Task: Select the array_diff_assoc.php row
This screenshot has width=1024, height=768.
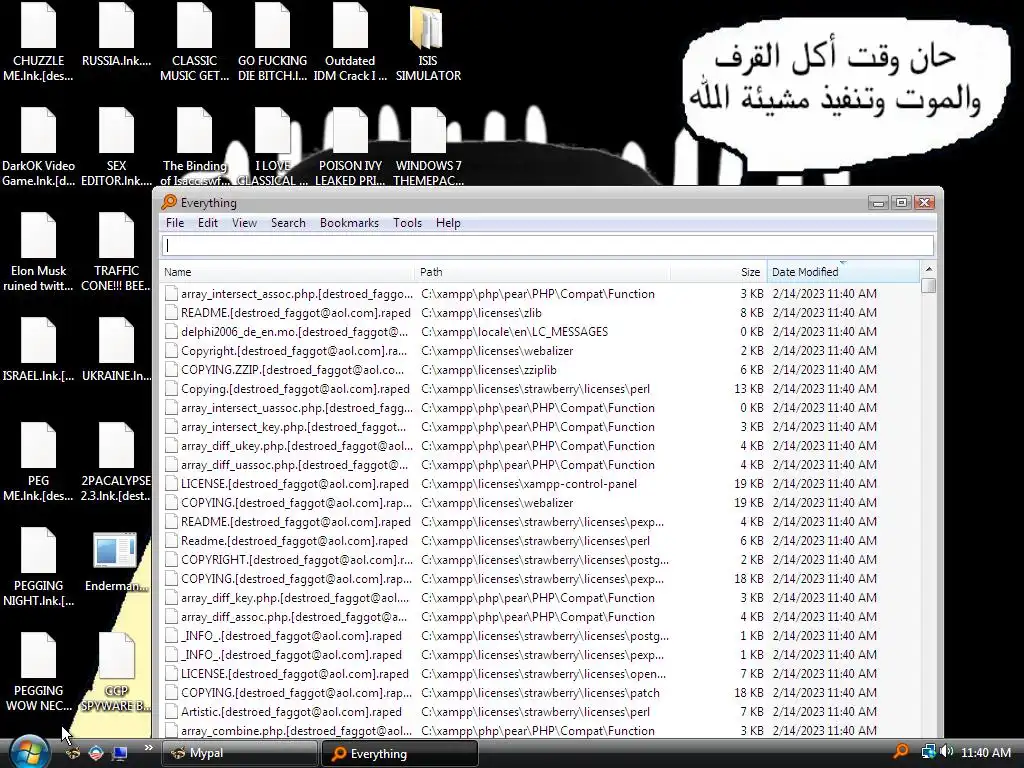Action: 539,616
